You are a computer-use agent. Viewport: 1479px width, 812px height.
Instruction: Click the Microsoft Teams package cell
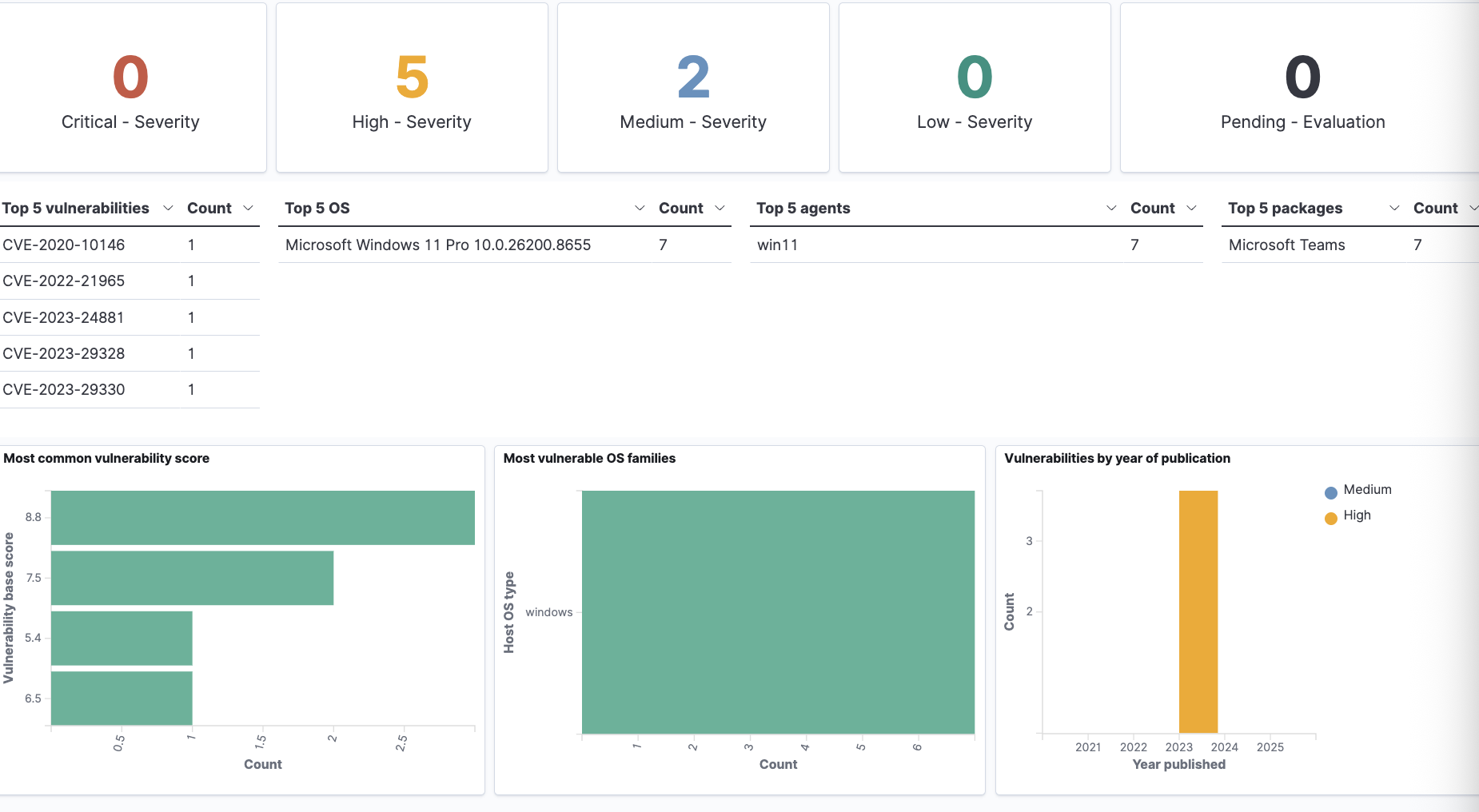click(x=1286, y=245)
